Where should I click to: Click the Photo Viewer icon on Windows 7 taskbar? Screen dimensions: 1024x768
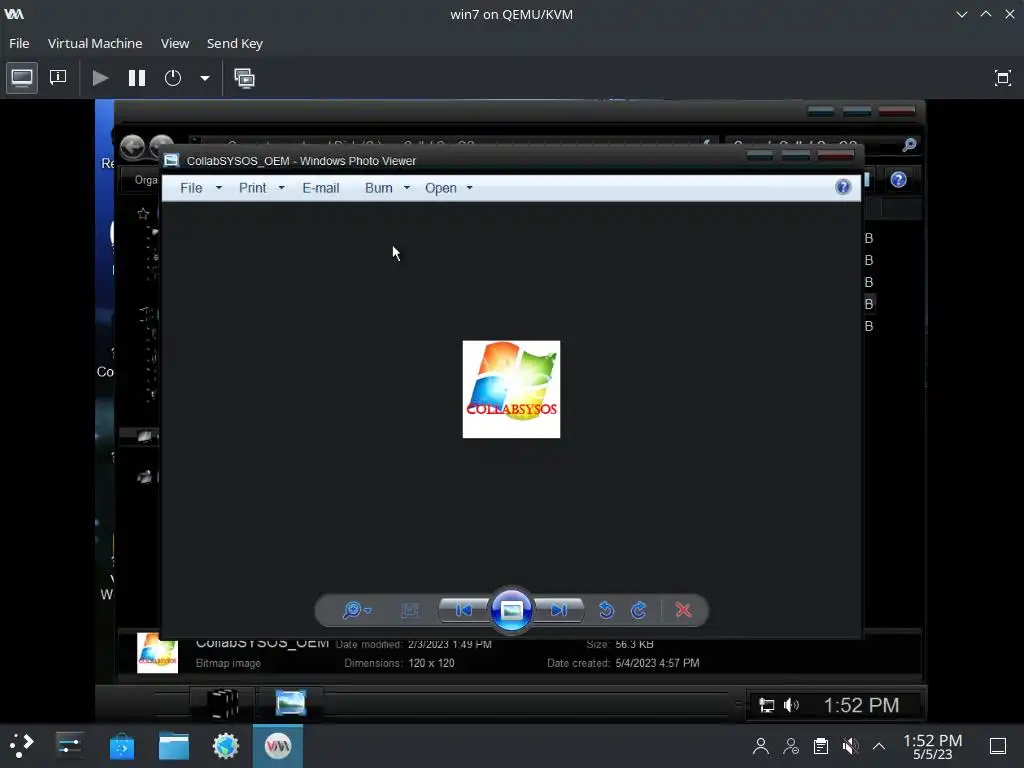point(291,703)
